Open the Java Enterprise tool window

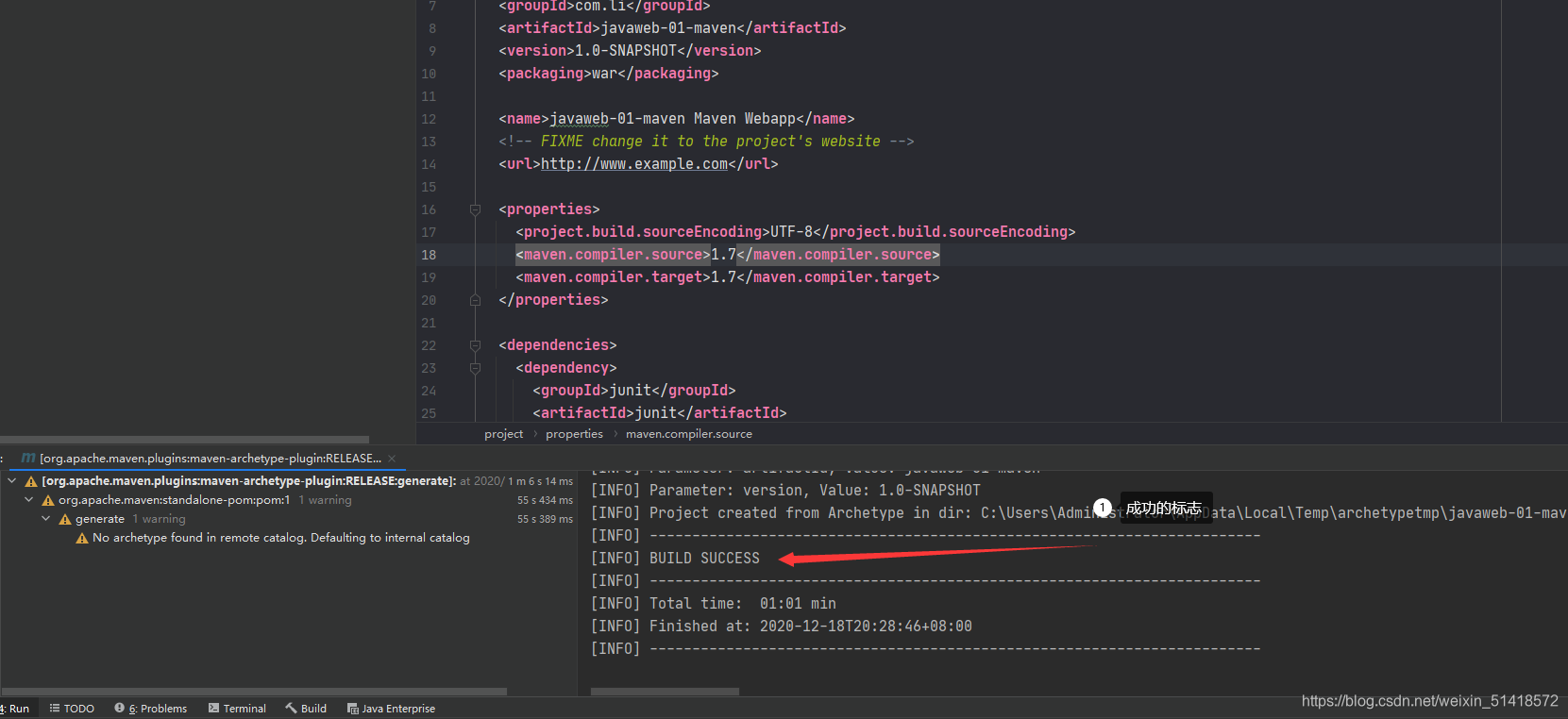point(392,709)
